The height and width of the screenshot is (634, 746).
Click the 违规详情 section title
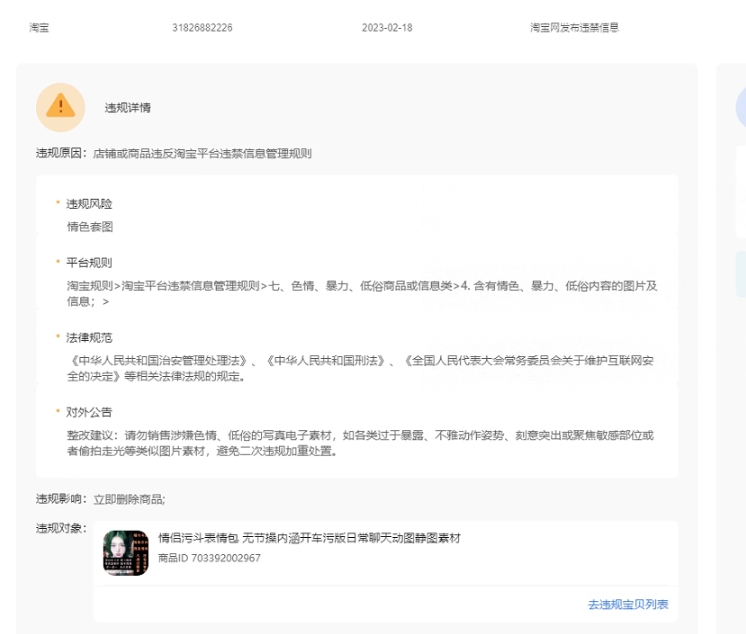[x=128, y=107]
